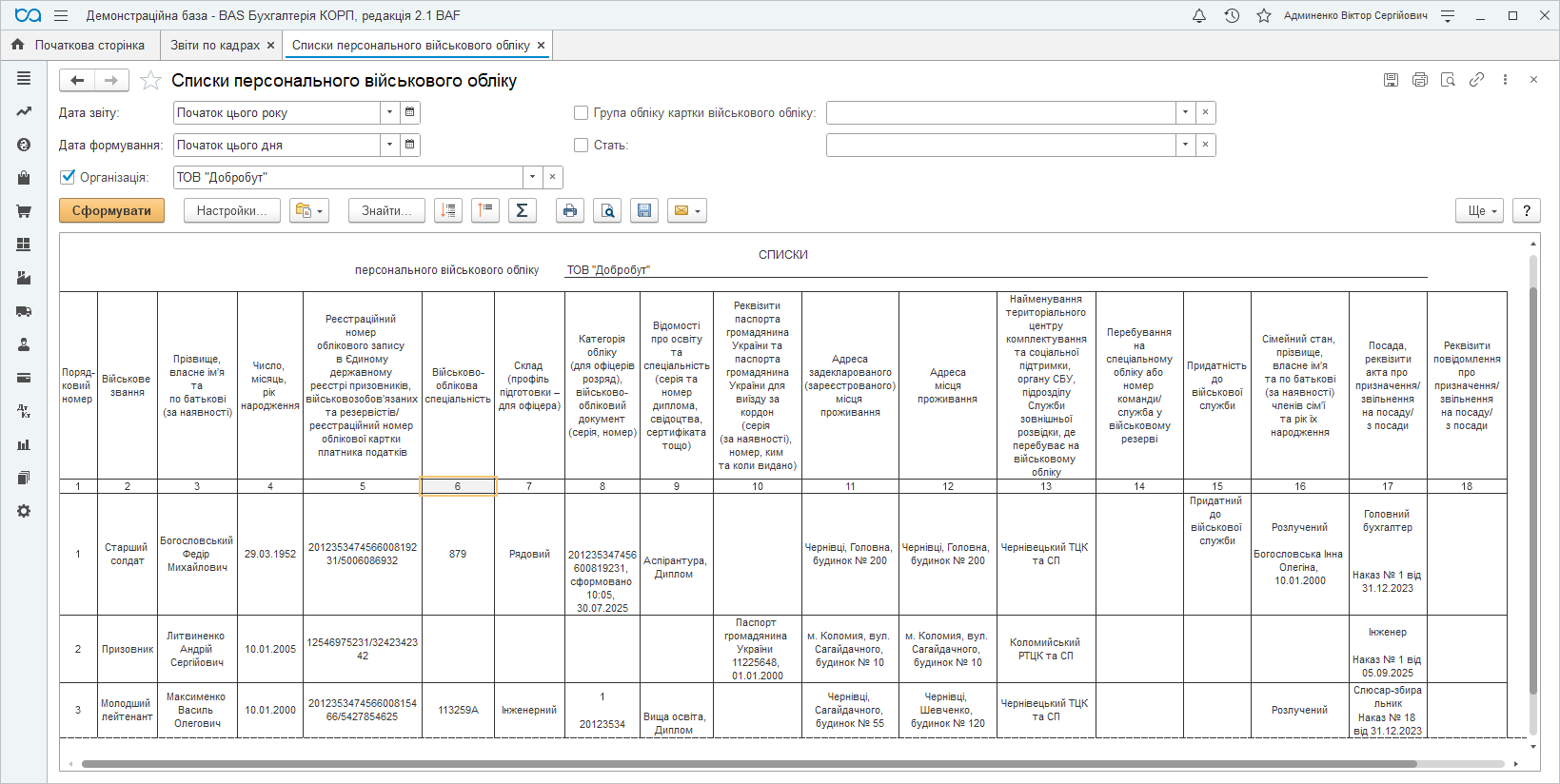The width and height of the screenshot is (1560, 784).
Task: Click the print report icon
Action: click(569, 211)
